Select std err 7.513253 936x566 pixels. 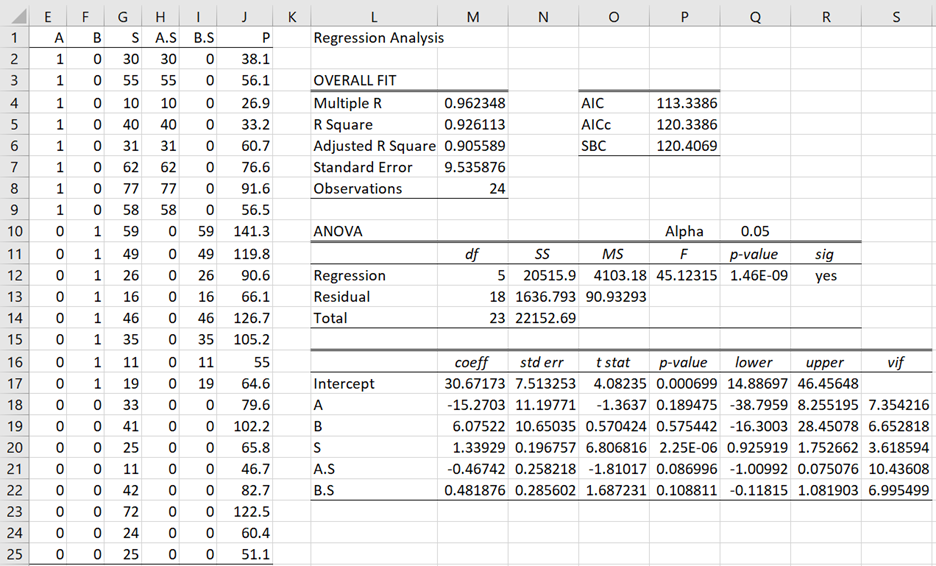tap(543, 383)
